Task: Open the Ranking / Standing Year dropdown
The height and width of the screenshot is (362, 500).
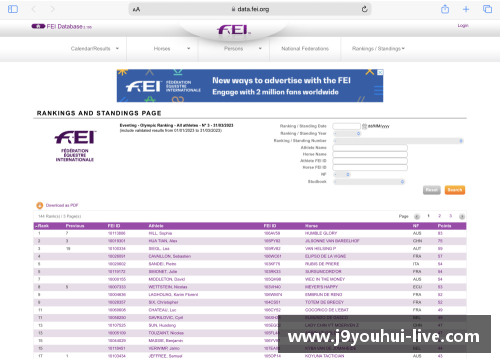Action: coord(347,133)
